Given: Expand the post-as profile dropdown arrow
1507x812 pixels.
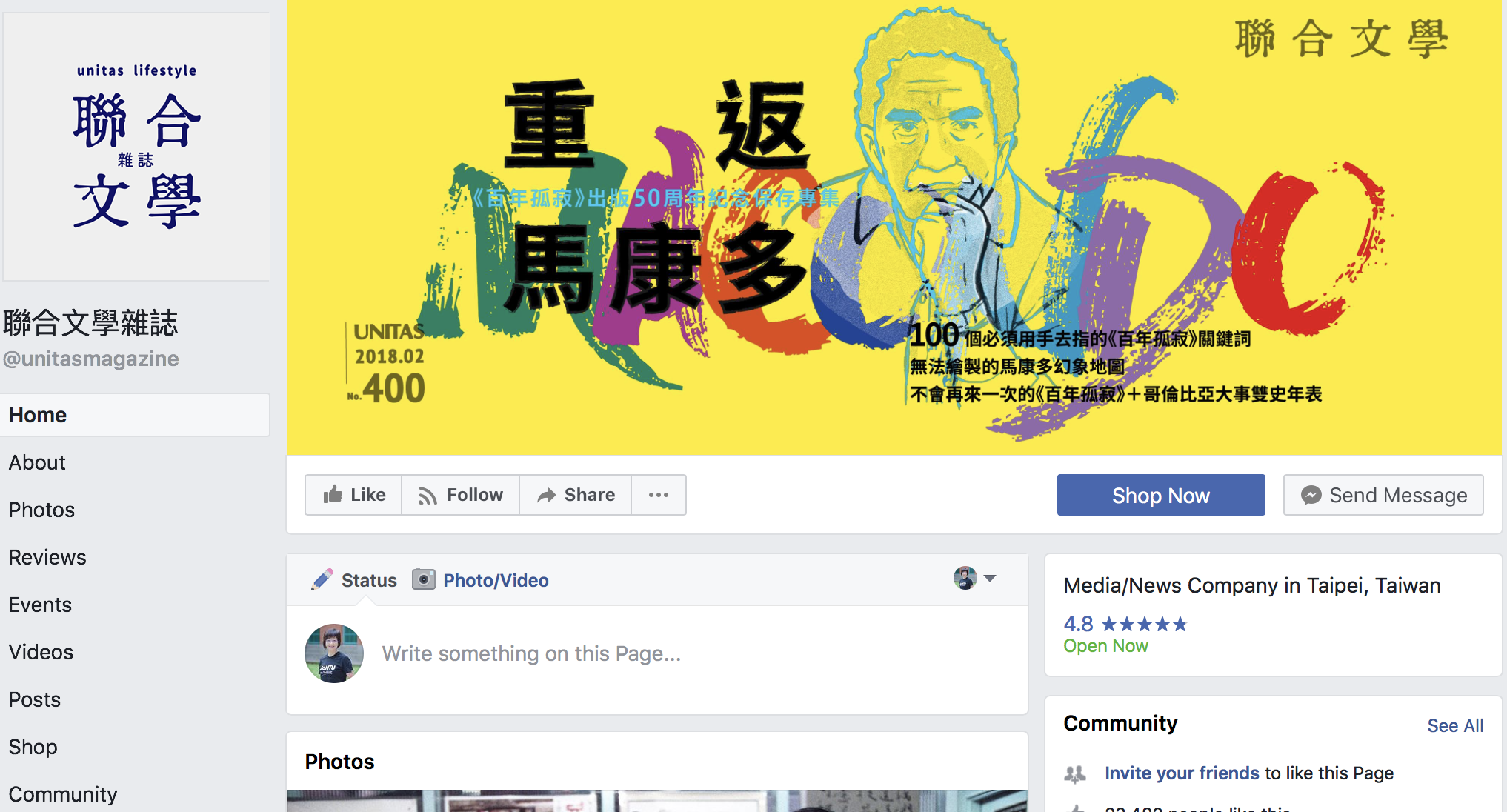Looking at the screenshot, I should coord(990,578).
